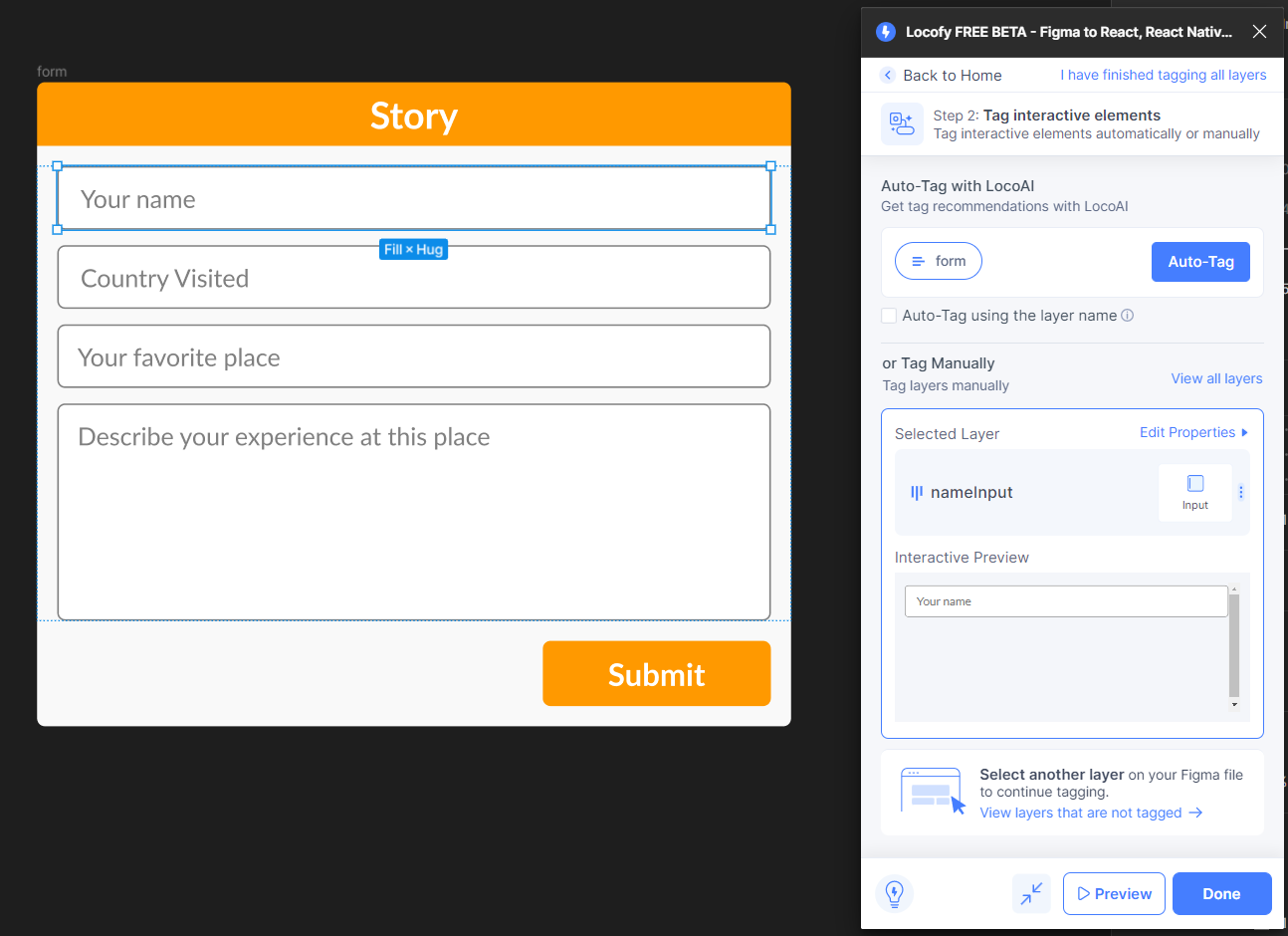This screenshot has width=1288, height=936.
Task: Open the three-dot menu beside the Input tag
Action: [x=1240, y=492]
